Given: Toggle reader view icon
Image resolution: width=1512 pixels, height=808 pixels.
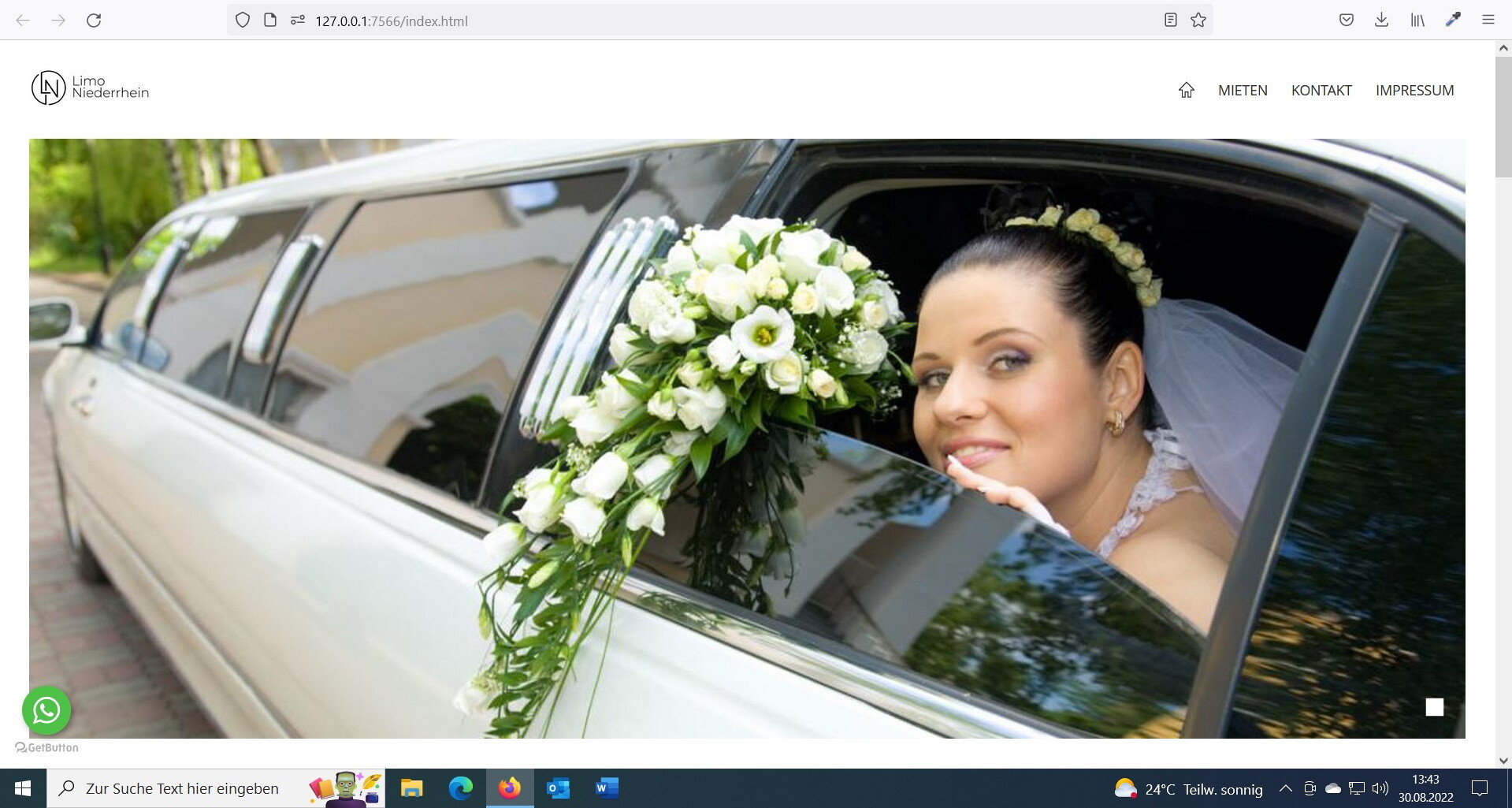Looking at the screenshot, I should [1171, 20].
